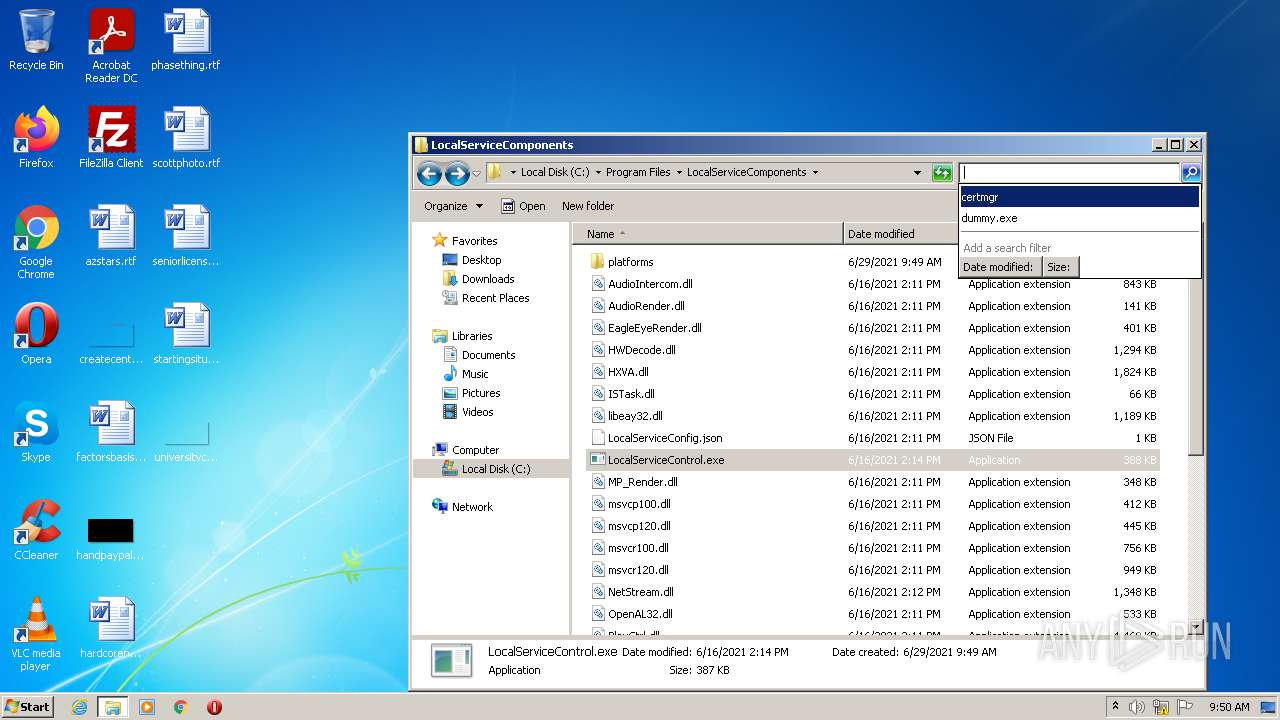Open Opera desktop shortcut
Screen dimensions: 1280x720
(36, 334)
